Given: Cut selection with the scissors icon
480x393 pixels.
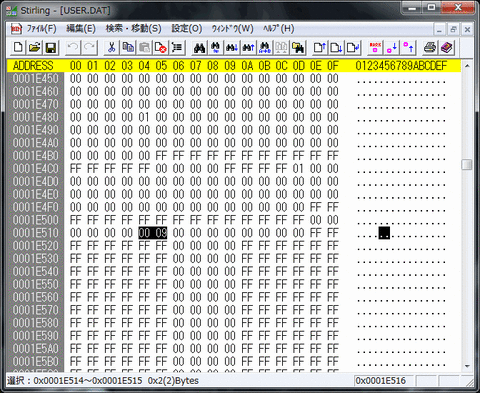Looking at the screenshot, I should (111, 48).
